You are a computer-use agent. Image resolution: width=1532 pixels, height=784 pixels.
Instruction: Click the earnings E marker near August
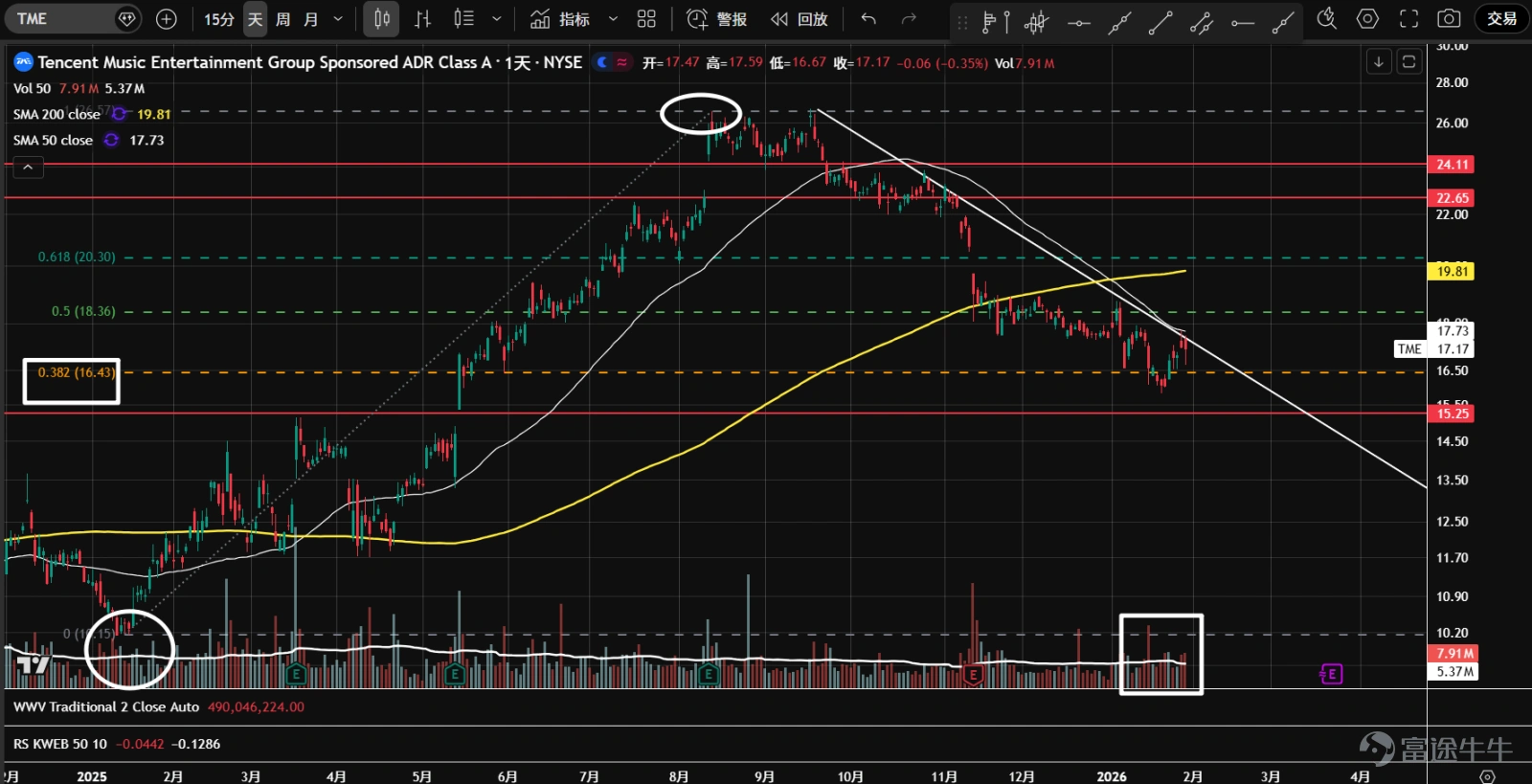tap(709, 674)
